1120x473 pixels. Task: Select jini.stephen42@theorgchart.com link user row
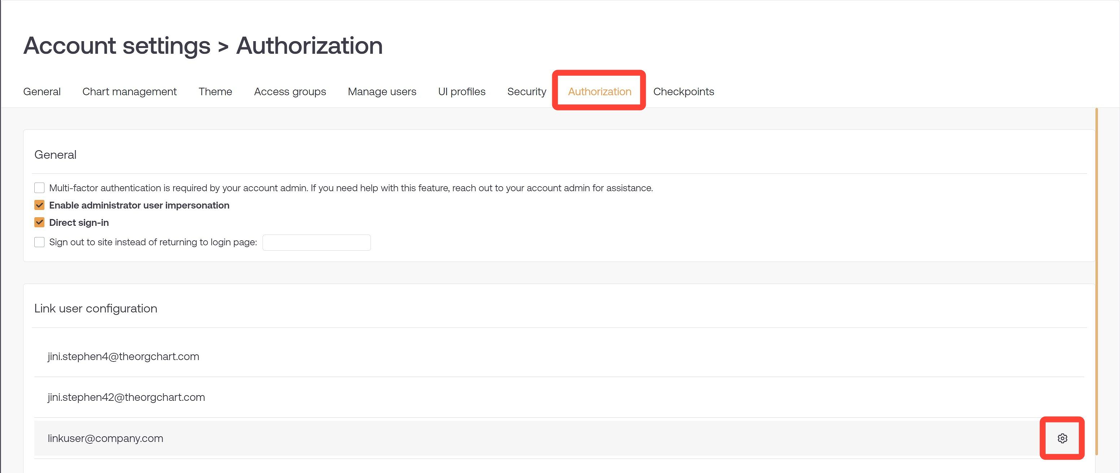[x=559, y=397]
